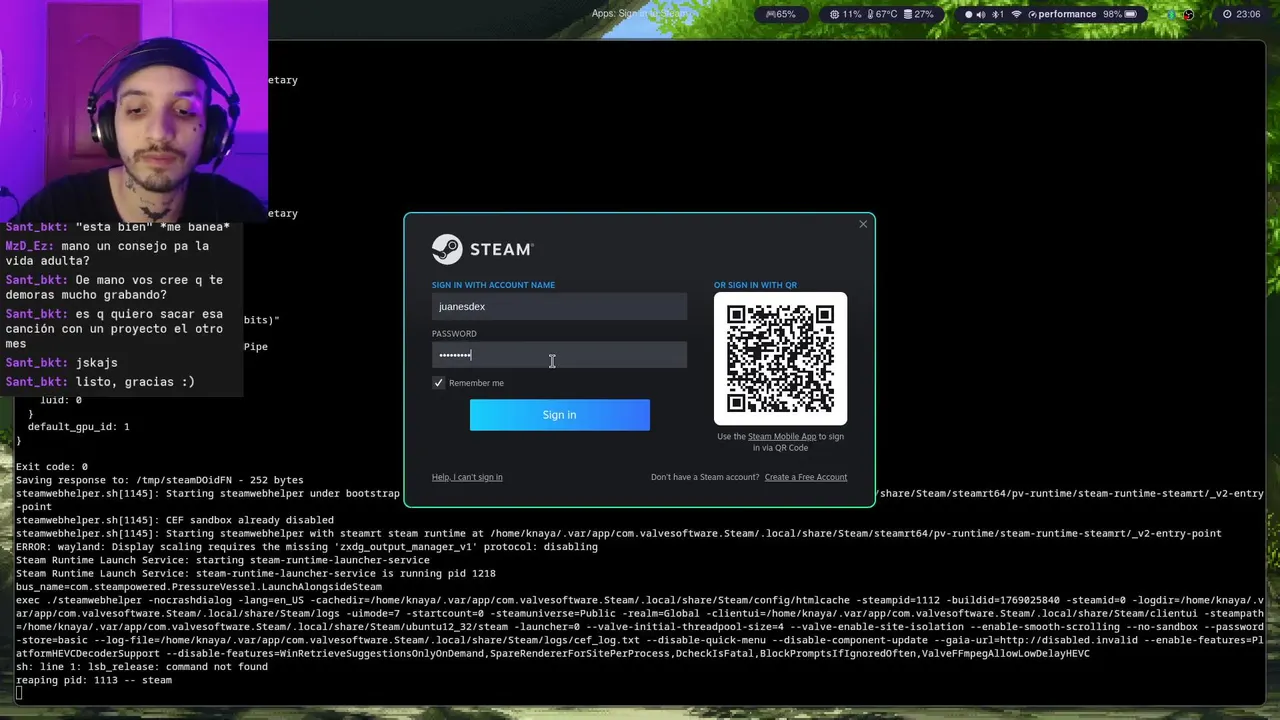1280x720 pixels.
Task: Open the Bluetooth icon in top bar
Action: click(x=998, y=14)
